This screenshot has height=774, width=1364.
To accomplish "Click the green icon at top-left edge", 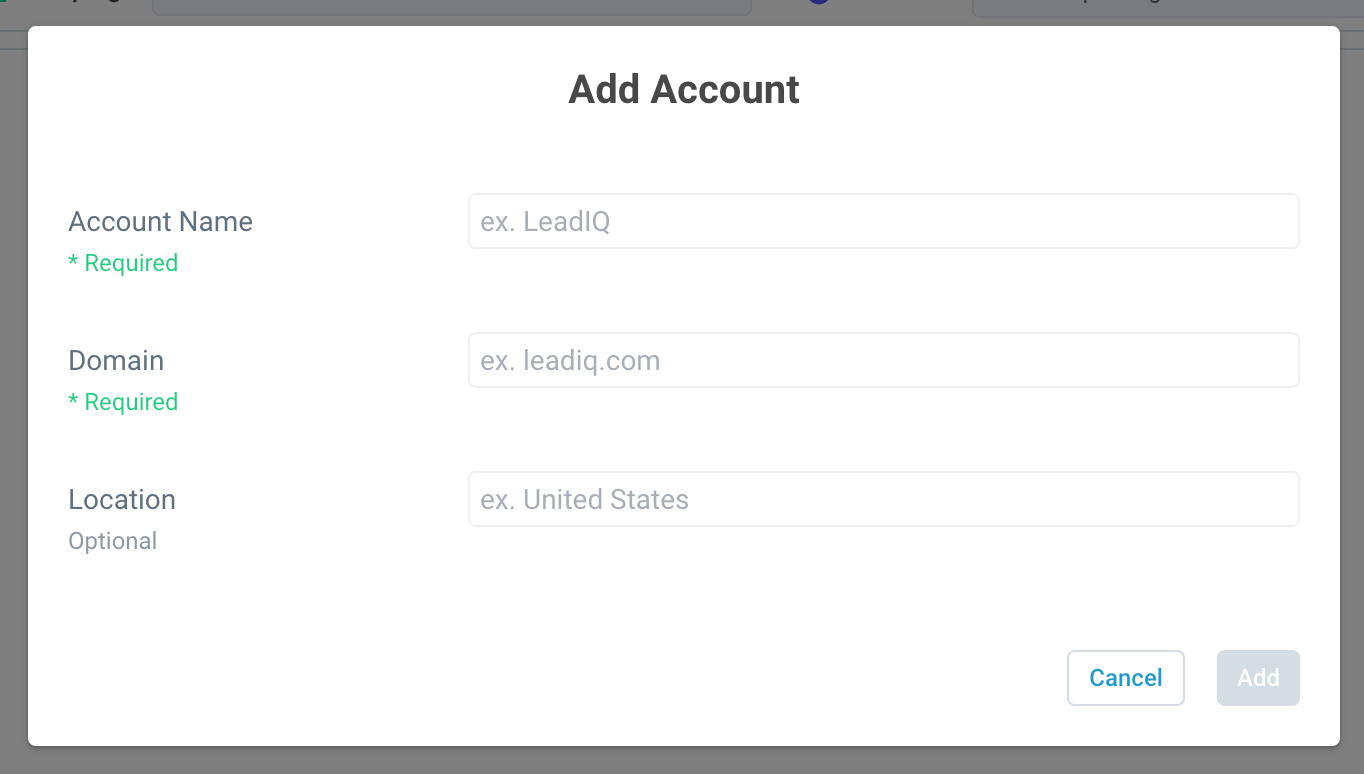I will pos(4,3).
